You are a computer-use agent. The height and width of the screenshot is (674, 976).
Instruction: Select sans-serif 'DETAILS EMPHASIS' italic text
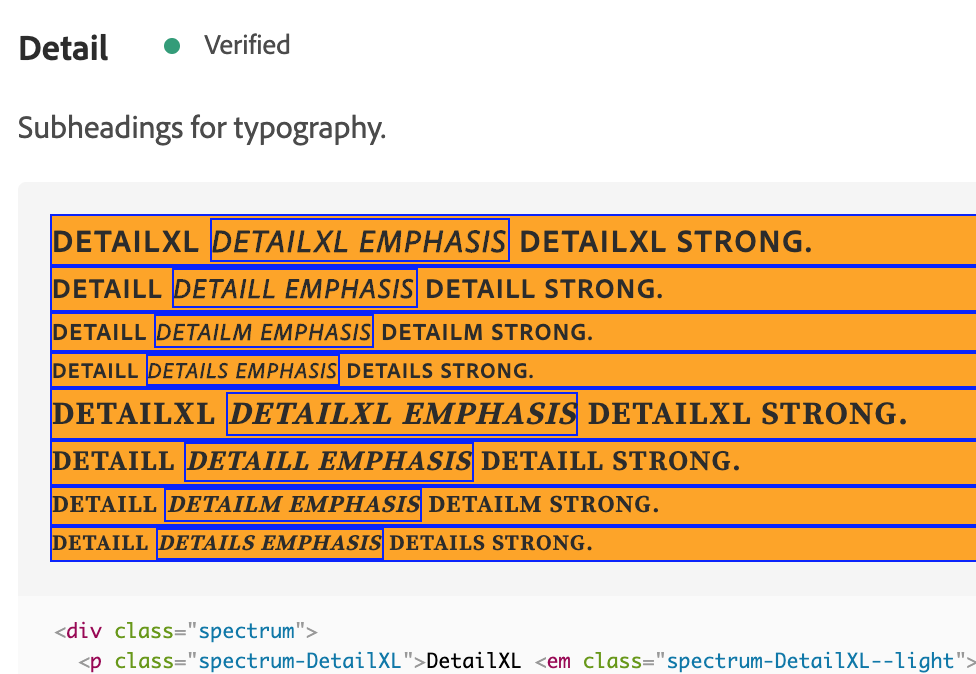click(243, 370)
